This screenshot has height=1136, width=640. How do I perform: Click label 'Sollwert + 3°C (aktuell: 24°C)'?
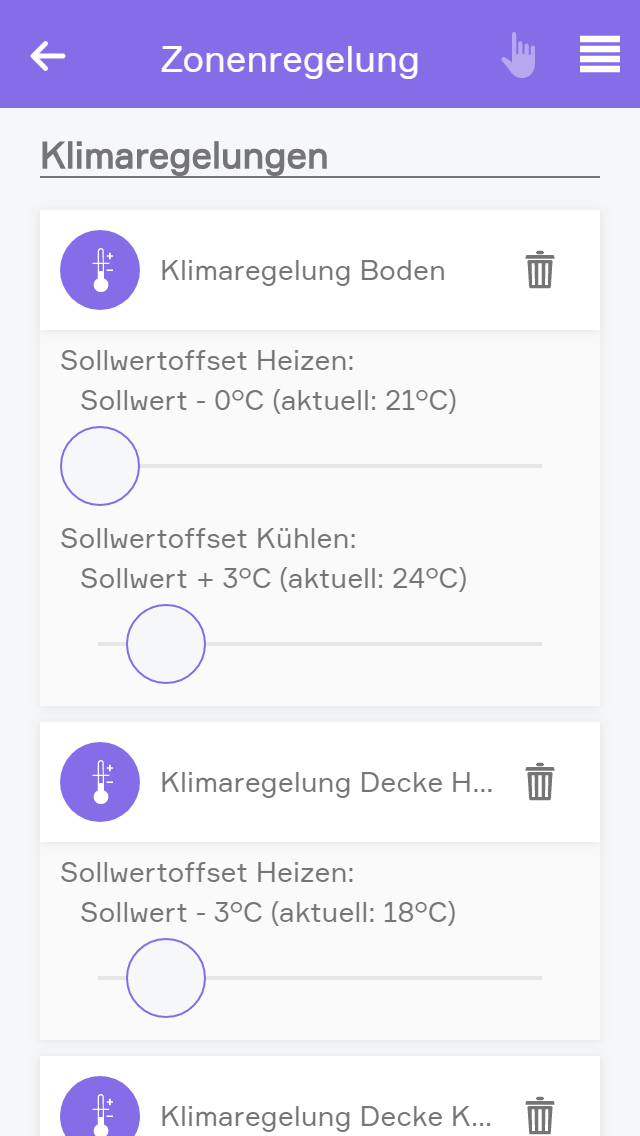coord(273,579)
